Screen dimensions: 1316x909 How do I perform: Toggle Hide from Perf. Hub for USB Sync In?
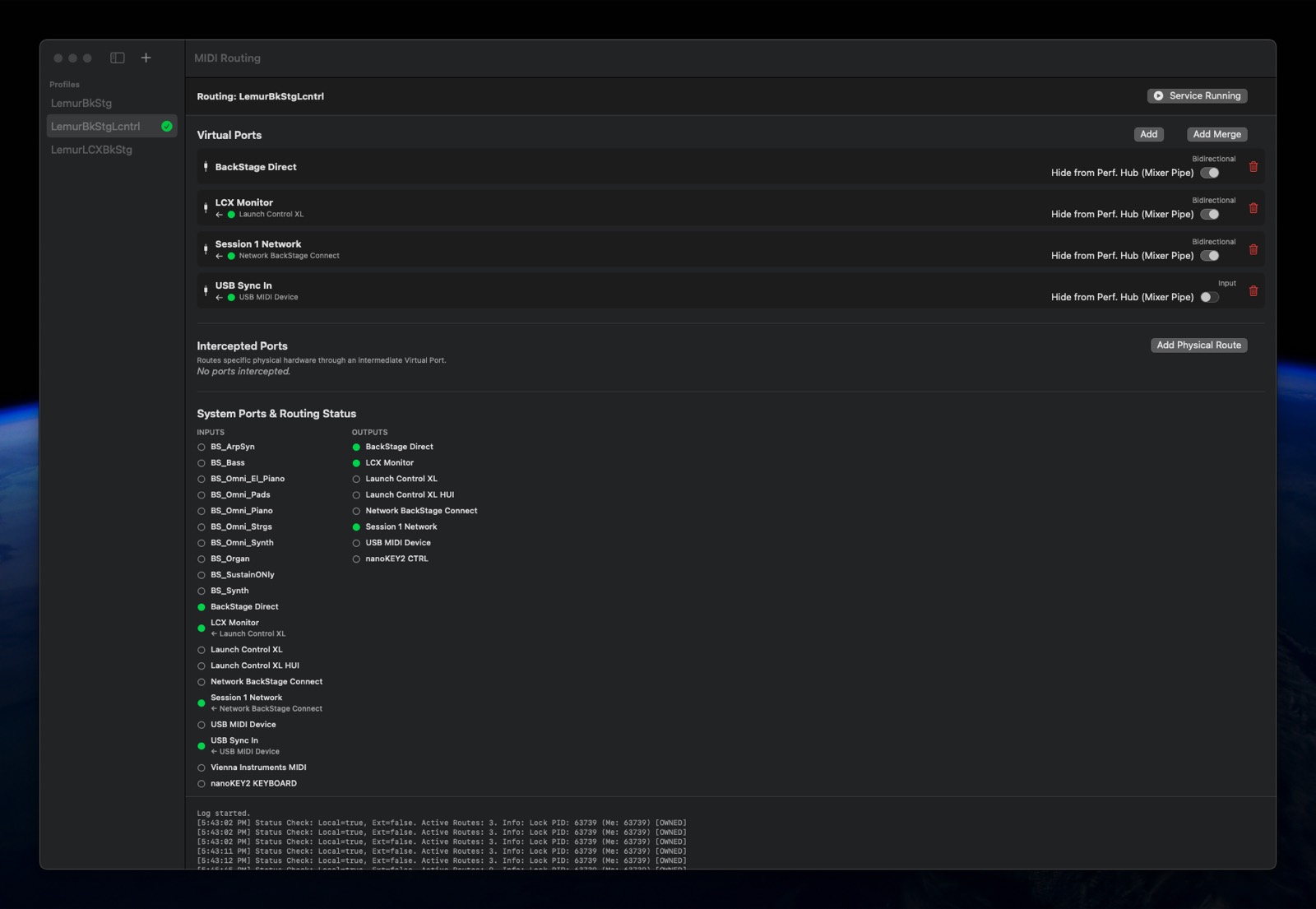click(1209, 298)
